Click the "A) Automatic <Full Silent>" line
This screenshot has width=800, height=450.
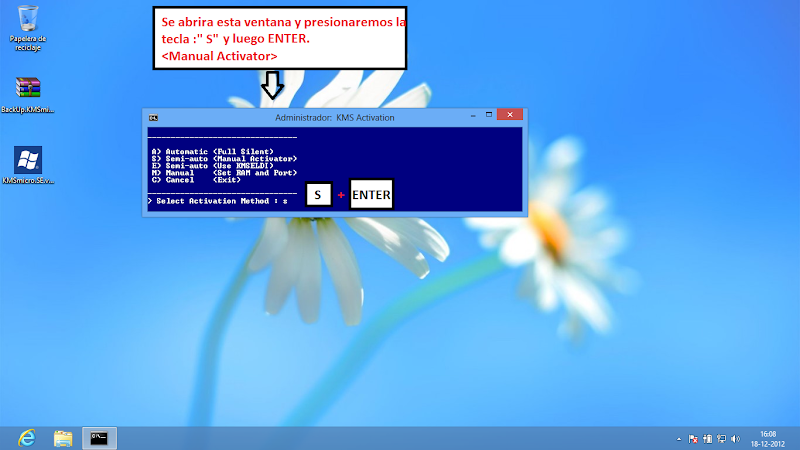[212, 152]
